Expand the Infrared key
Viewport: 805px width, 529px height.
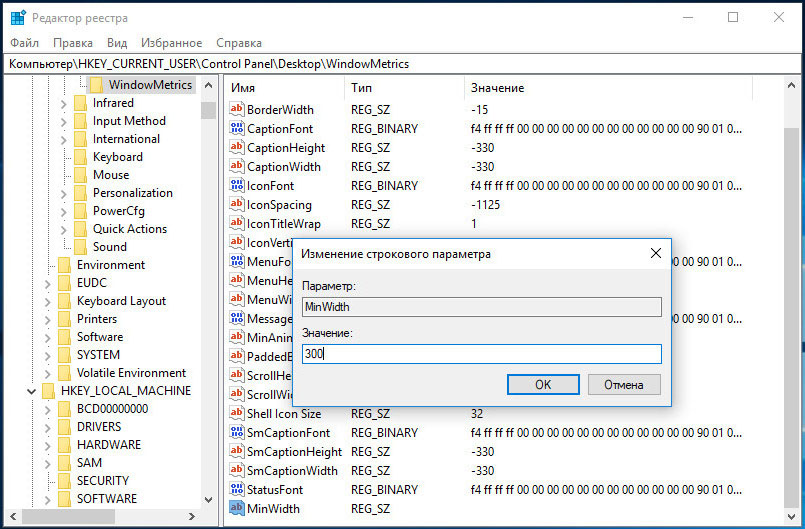[x=63, y=104]
